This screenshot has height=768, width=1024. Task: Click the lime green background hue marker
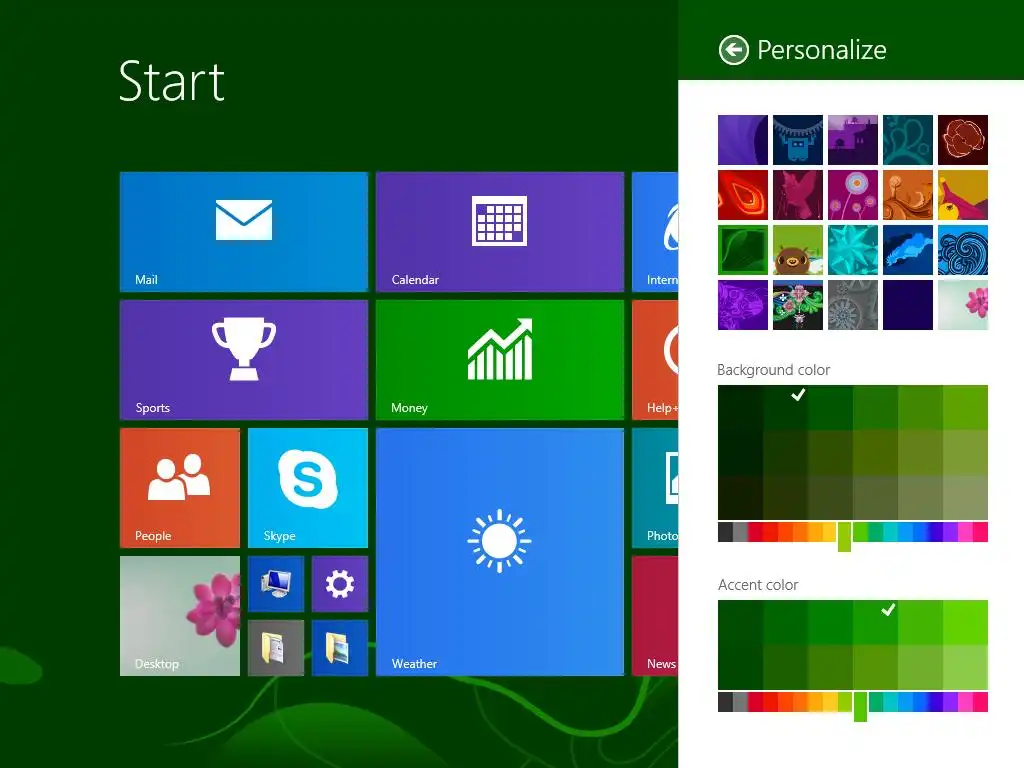point(844,536)
